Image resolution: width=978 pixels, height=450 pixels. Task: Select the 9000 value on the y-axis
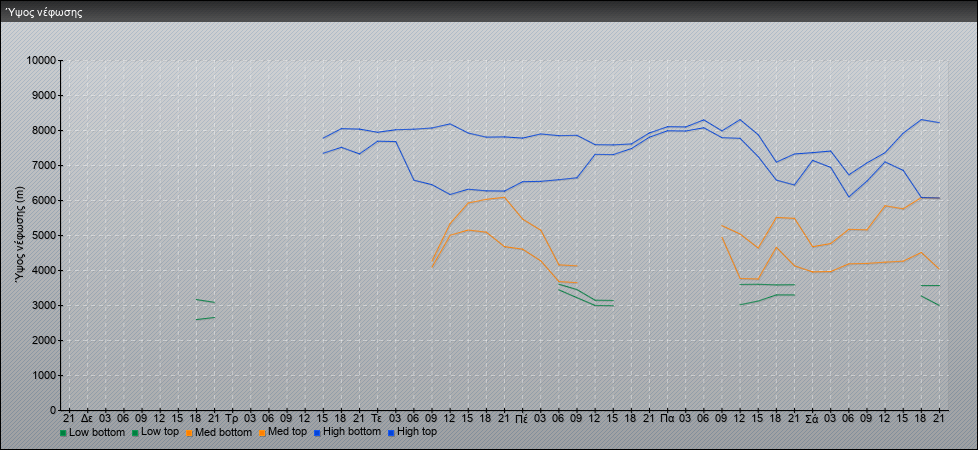point(44,95)
